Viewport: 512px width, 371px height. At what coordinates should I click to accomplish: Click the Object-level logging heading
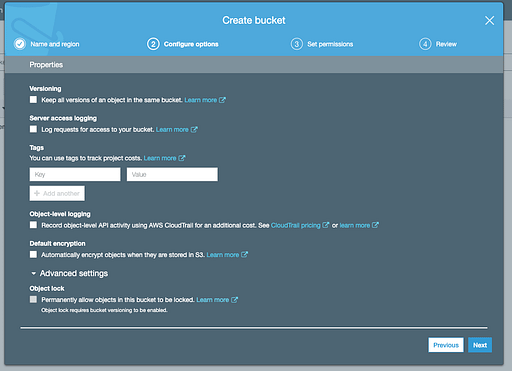pyautogui.click(x=60, y=214)
